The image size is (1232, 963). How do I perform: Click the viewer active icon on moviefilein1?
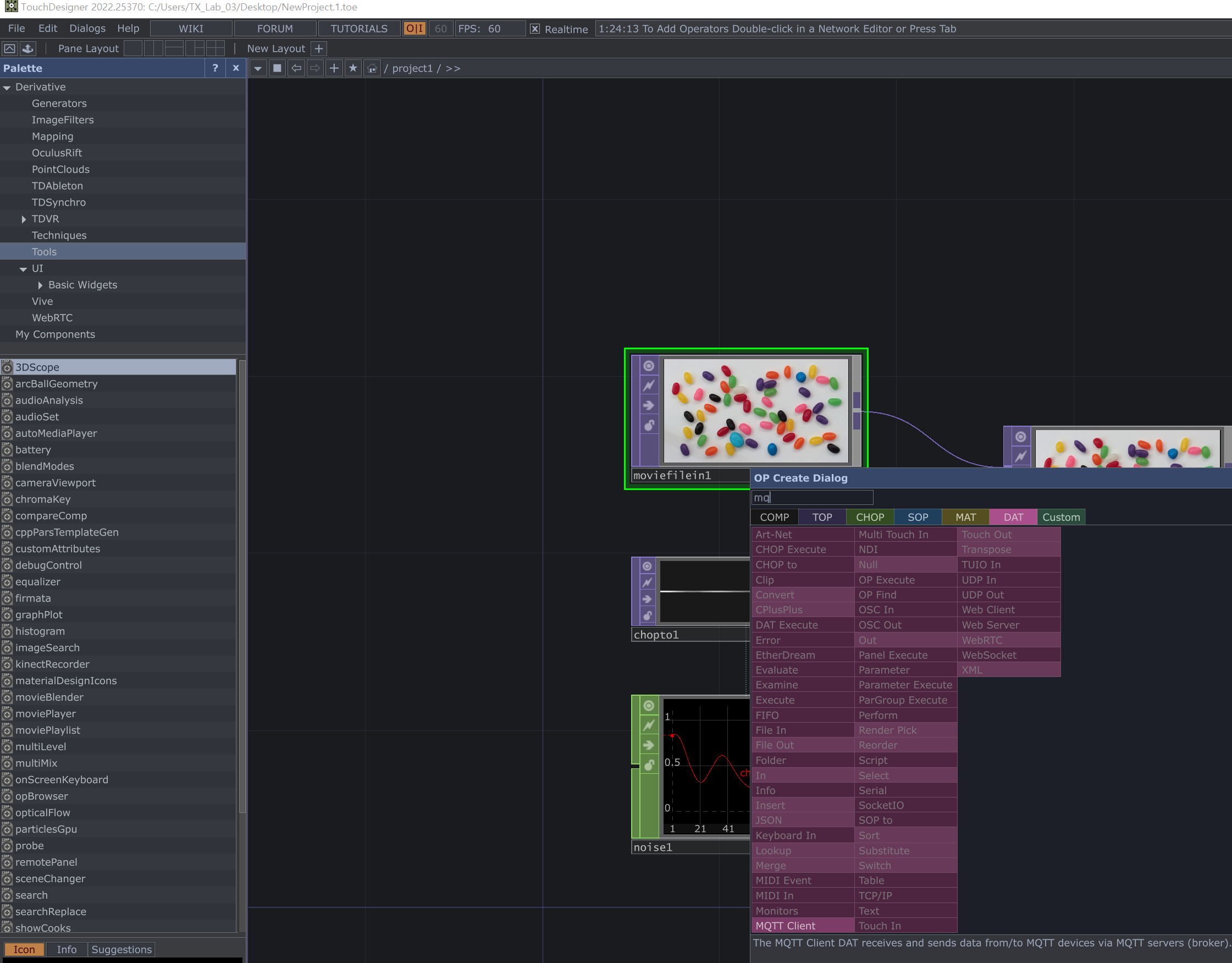pyautogui.click(x=649, y=366)
